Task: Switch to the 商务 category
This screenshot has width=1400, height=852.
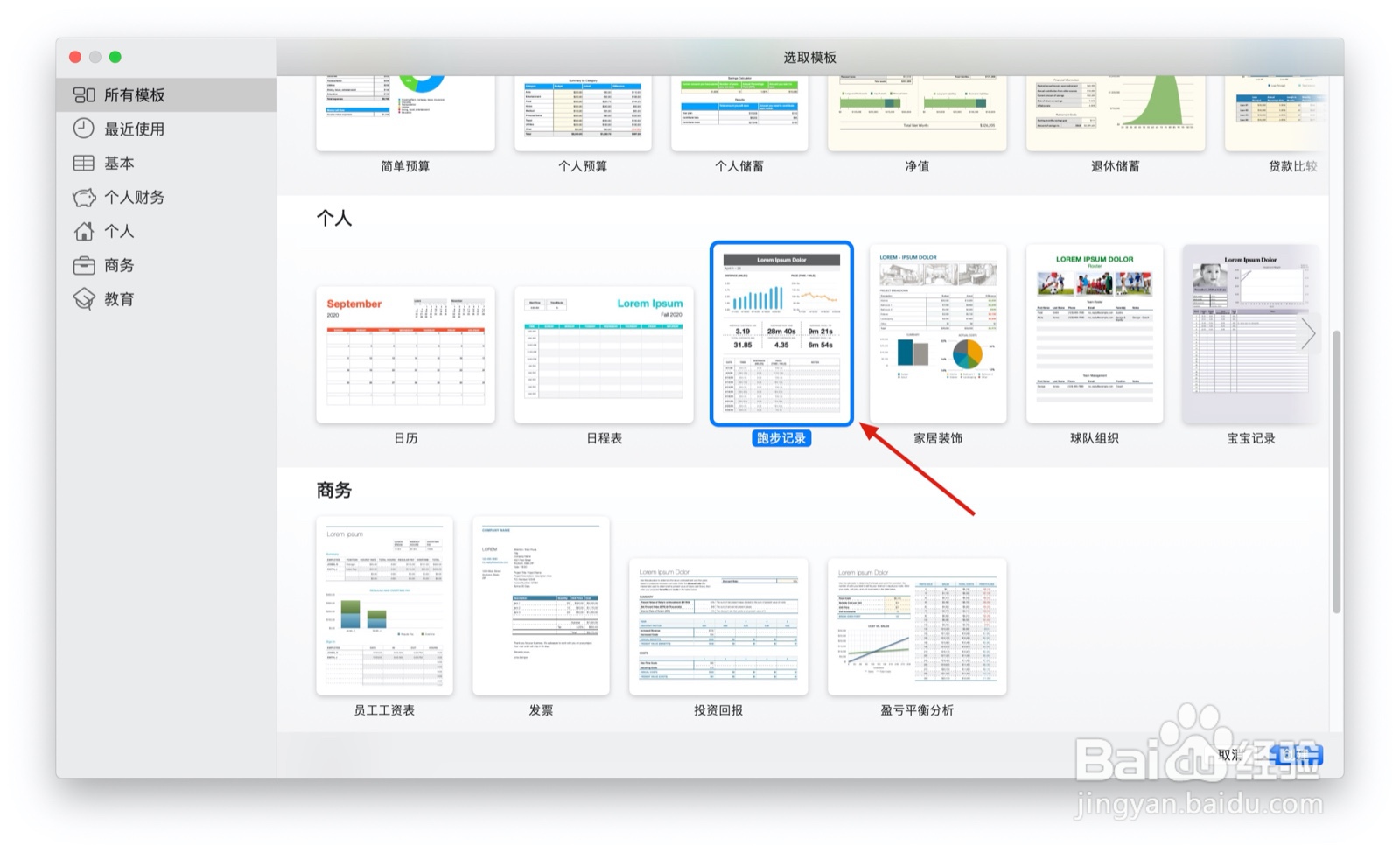Action: pos(166,265)
